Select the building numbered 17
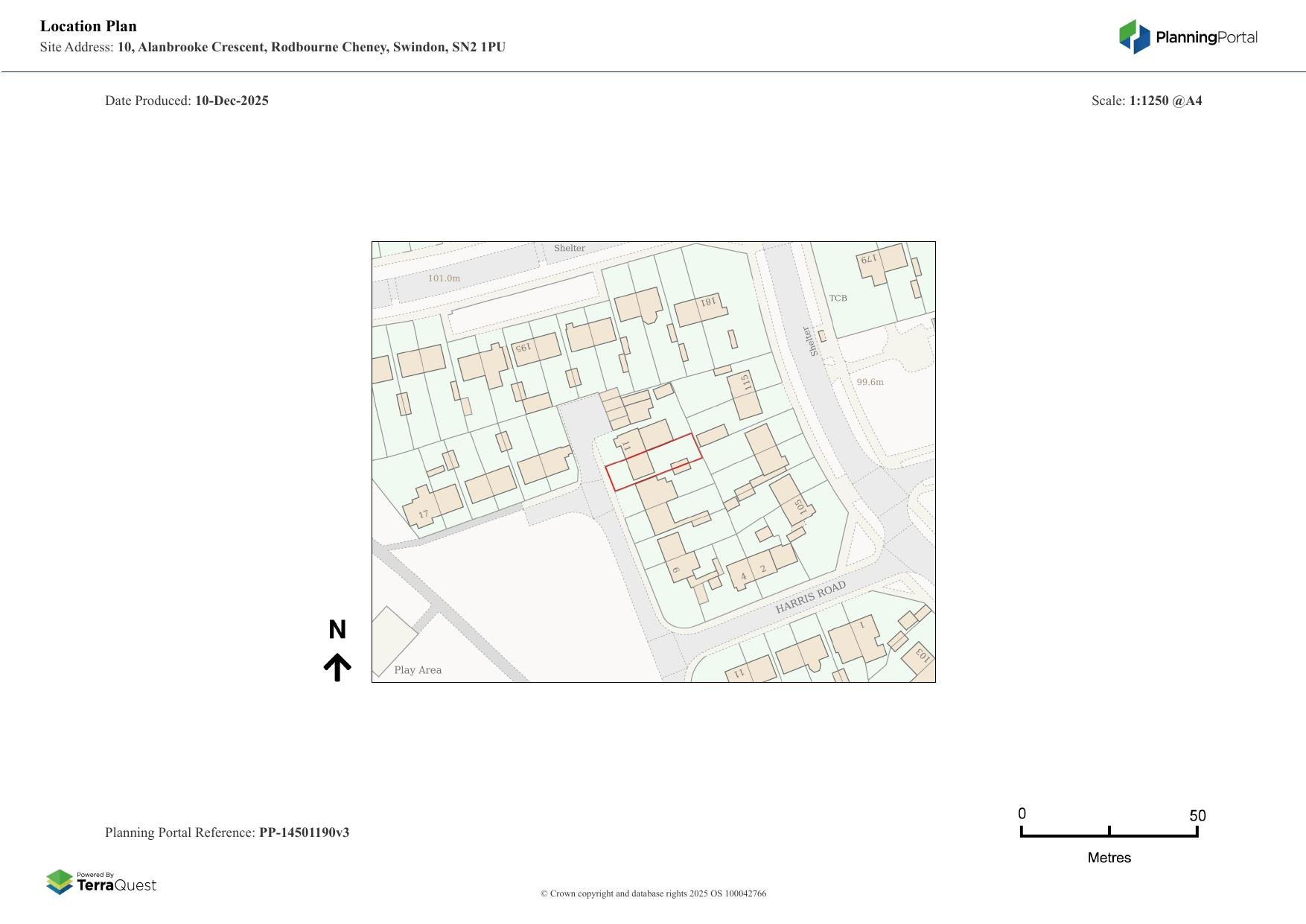 [x=433, y=506]
